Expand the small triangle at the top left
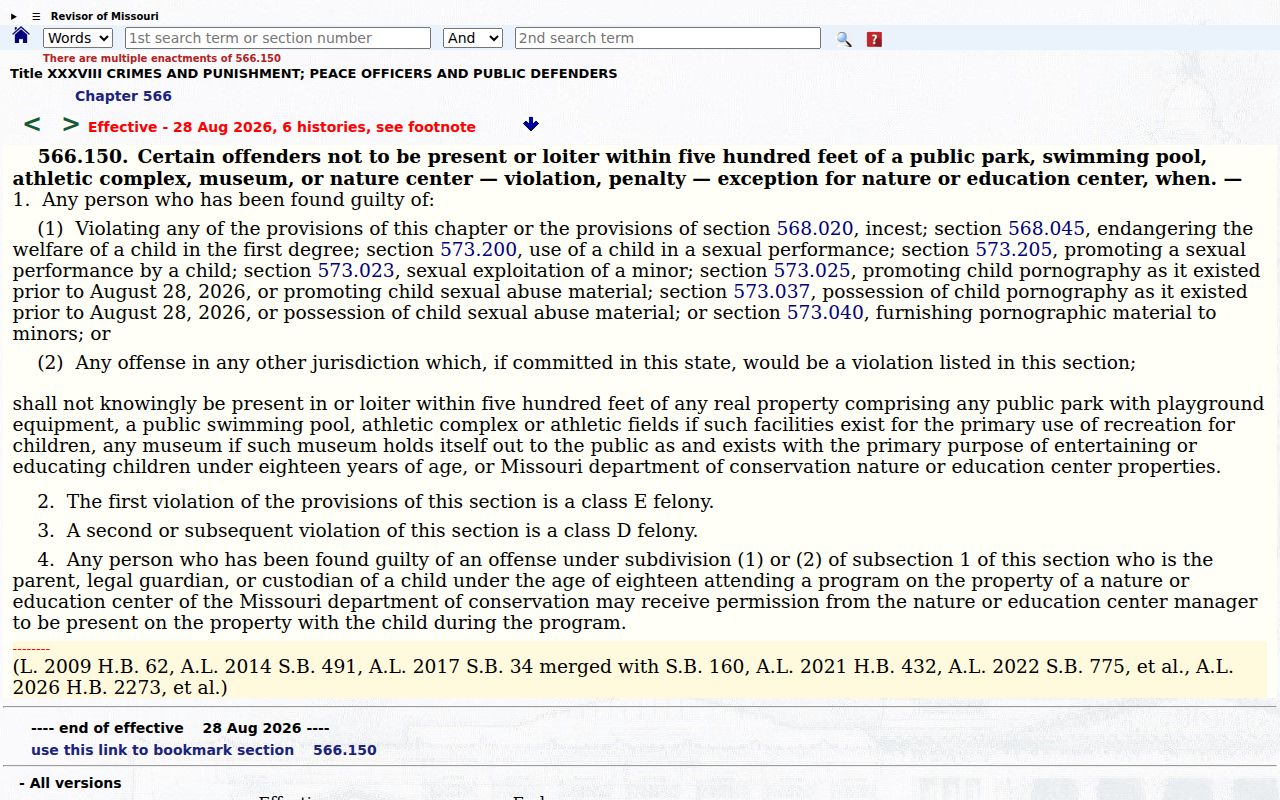The width and height of the screenshot is (1280, 800). 14,16
